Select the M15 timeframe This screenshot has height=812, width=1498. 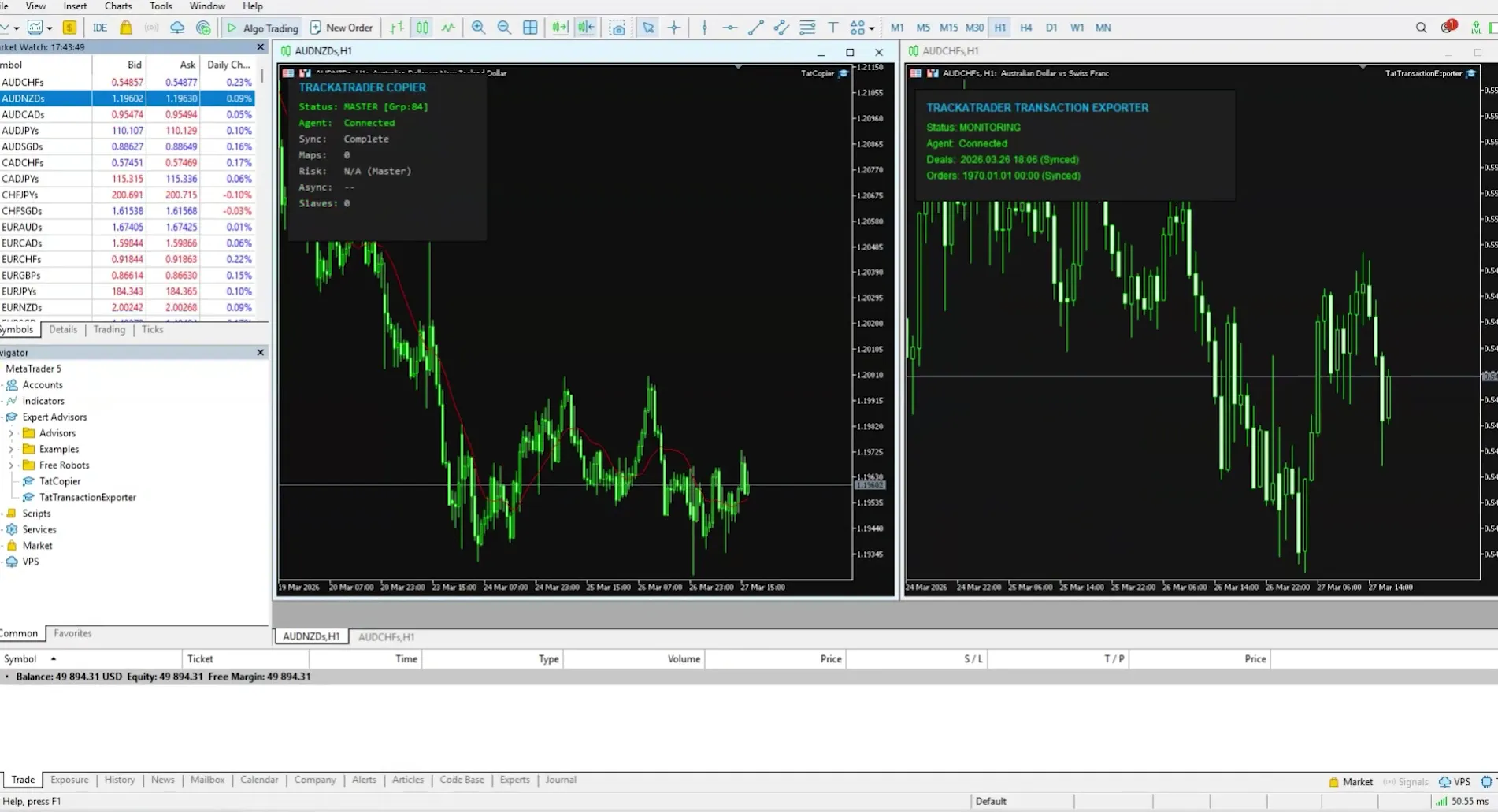pyautogui.click(x=948, y=28)
